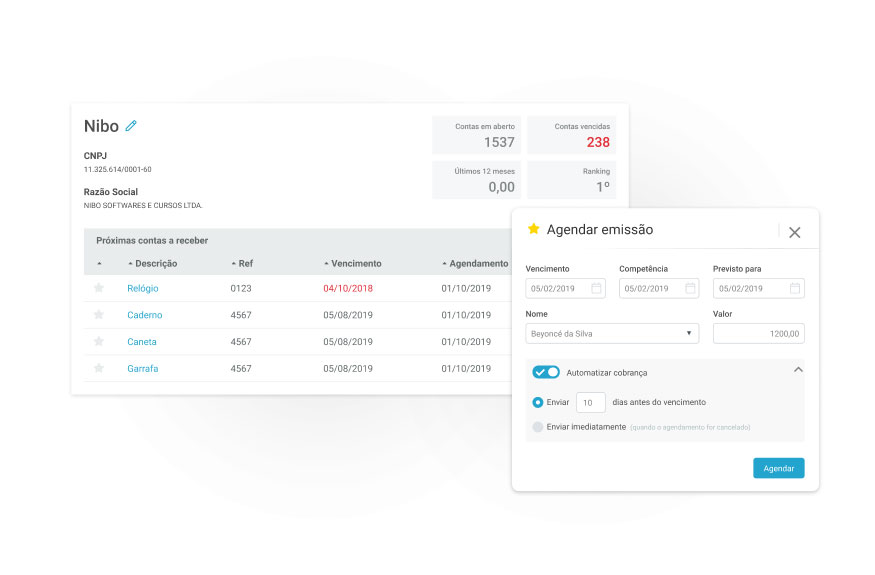Click the Agendar button
This screenshot has width=875, height=575.
tap(778, 468)
